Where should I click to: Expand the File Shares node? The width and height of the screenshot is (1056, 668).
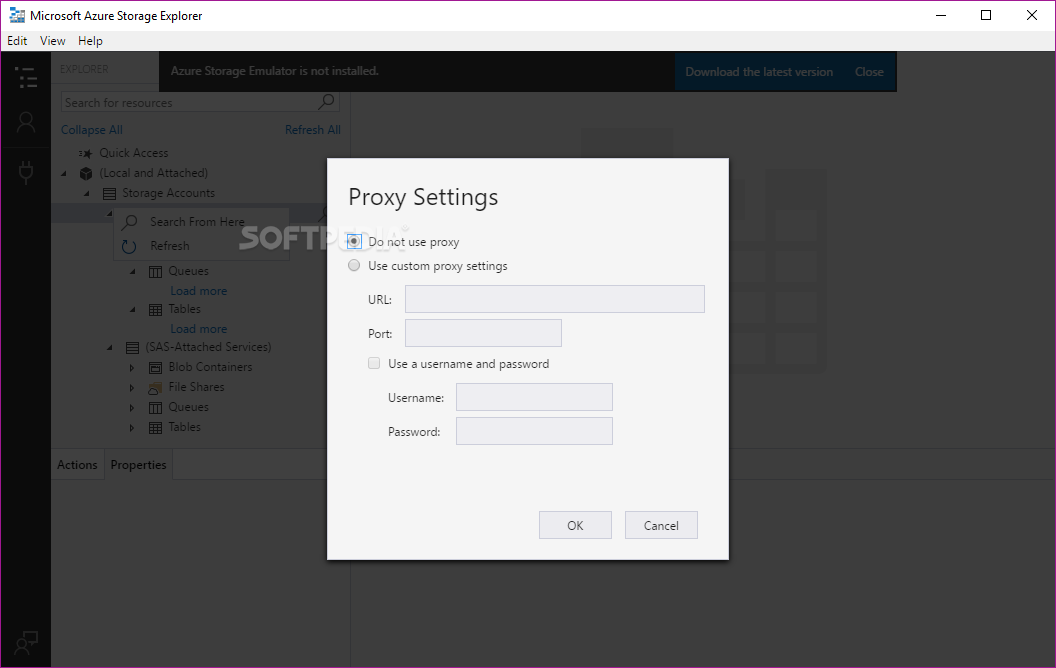(132, 388)
